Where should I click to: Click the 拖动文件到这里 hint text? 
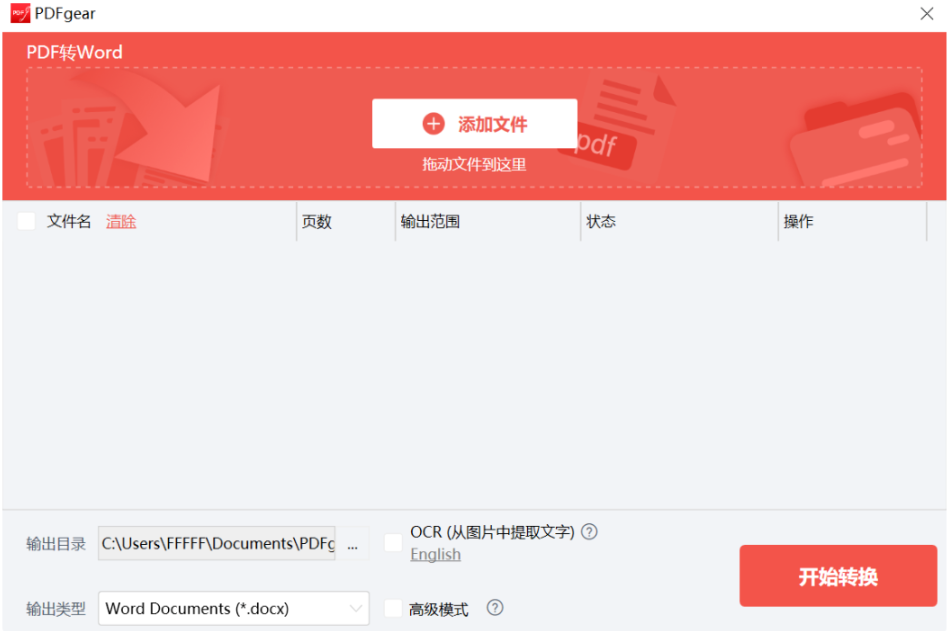pos(474,164)
